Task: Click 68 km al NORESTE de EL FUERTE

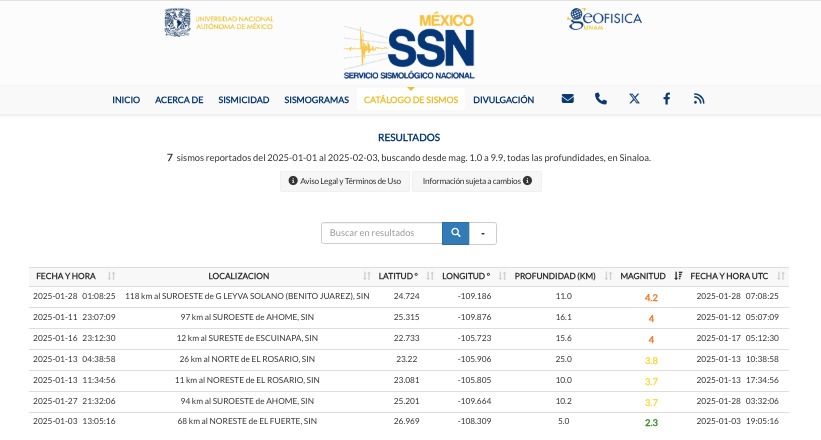Action: (247, 421)
